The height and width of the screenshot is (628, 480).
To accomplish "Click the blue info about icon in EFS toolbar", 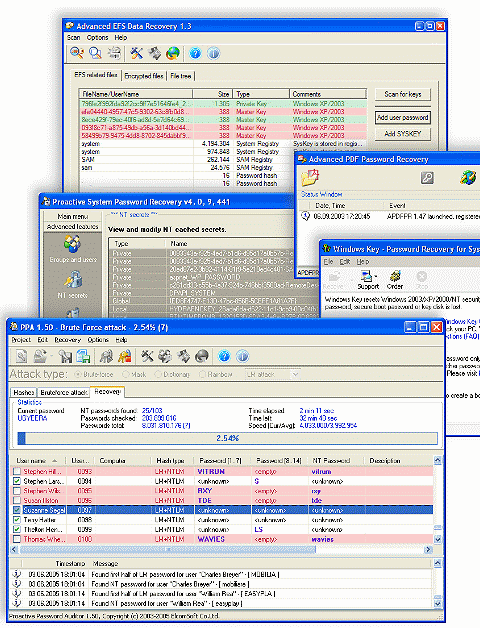I will [x=214, y=53].
